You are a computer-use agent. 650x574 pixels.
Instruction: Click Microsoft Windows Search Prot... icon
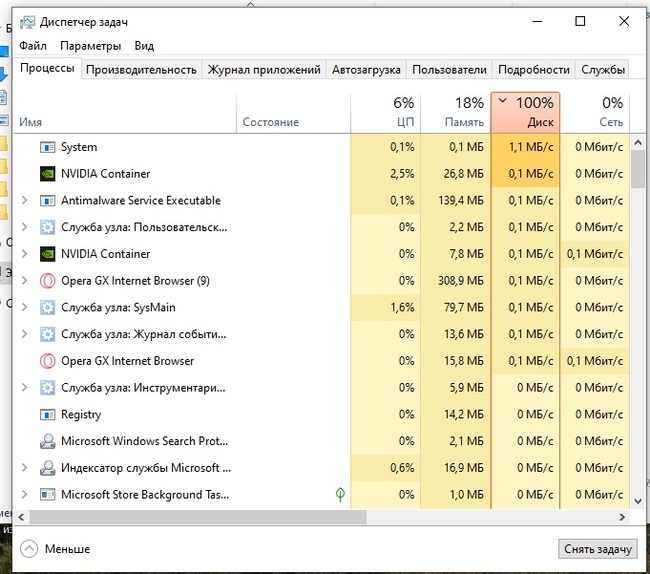[x=47, y=441]
